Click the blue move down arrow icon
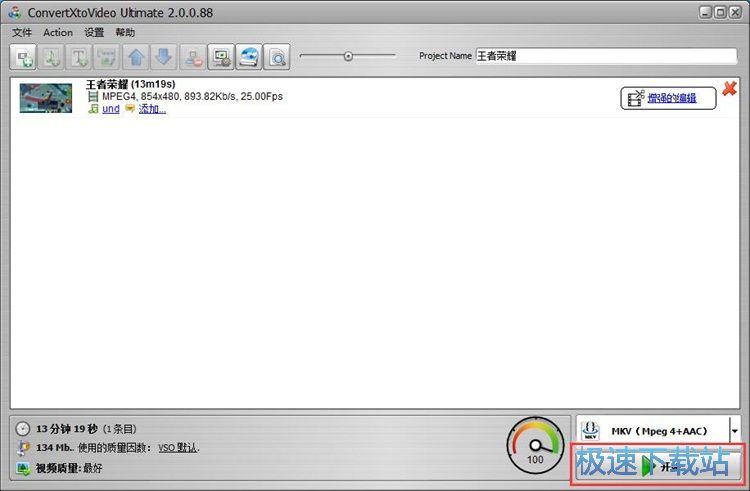Screen dimensions: 750x491 (164, 57)
